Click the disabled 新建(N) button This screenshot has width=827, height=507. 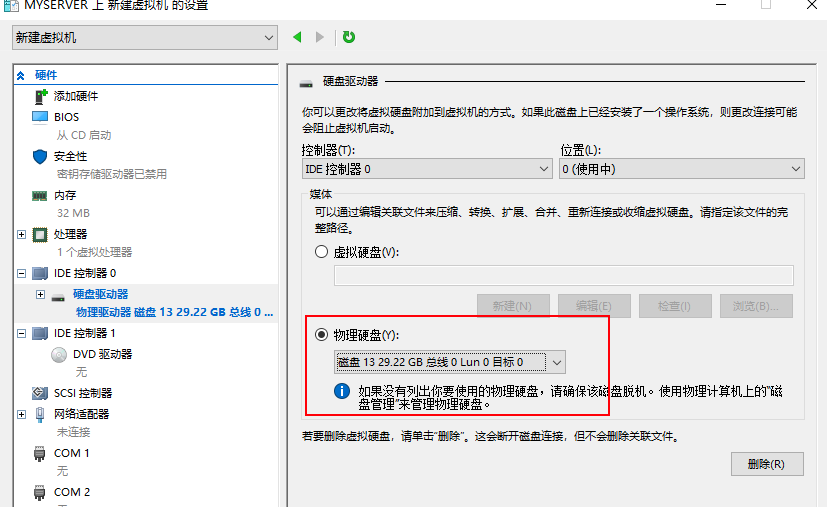pos(513,306)
